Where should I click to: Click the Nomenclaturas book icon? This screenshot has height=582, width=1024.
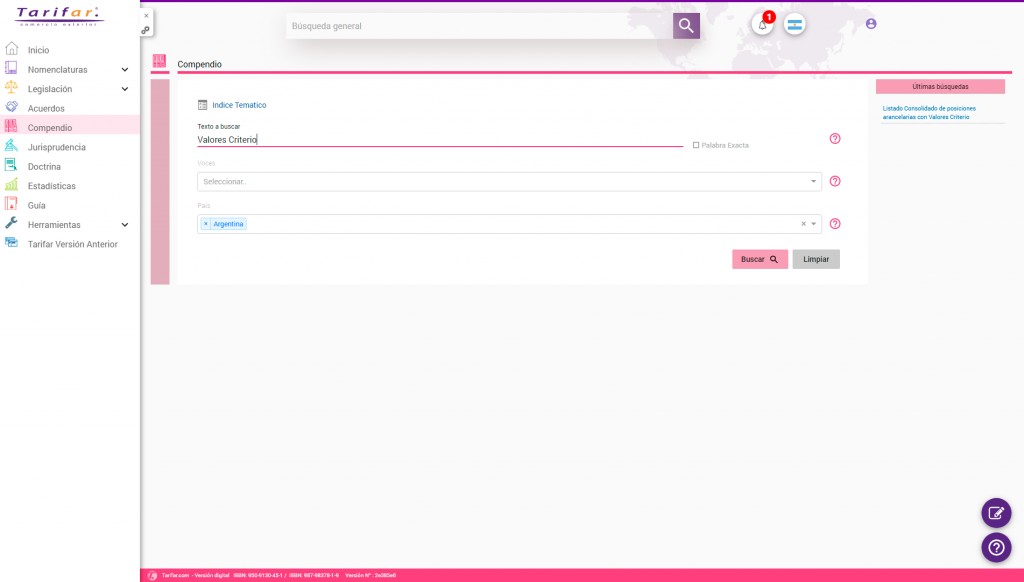[11, 68]
